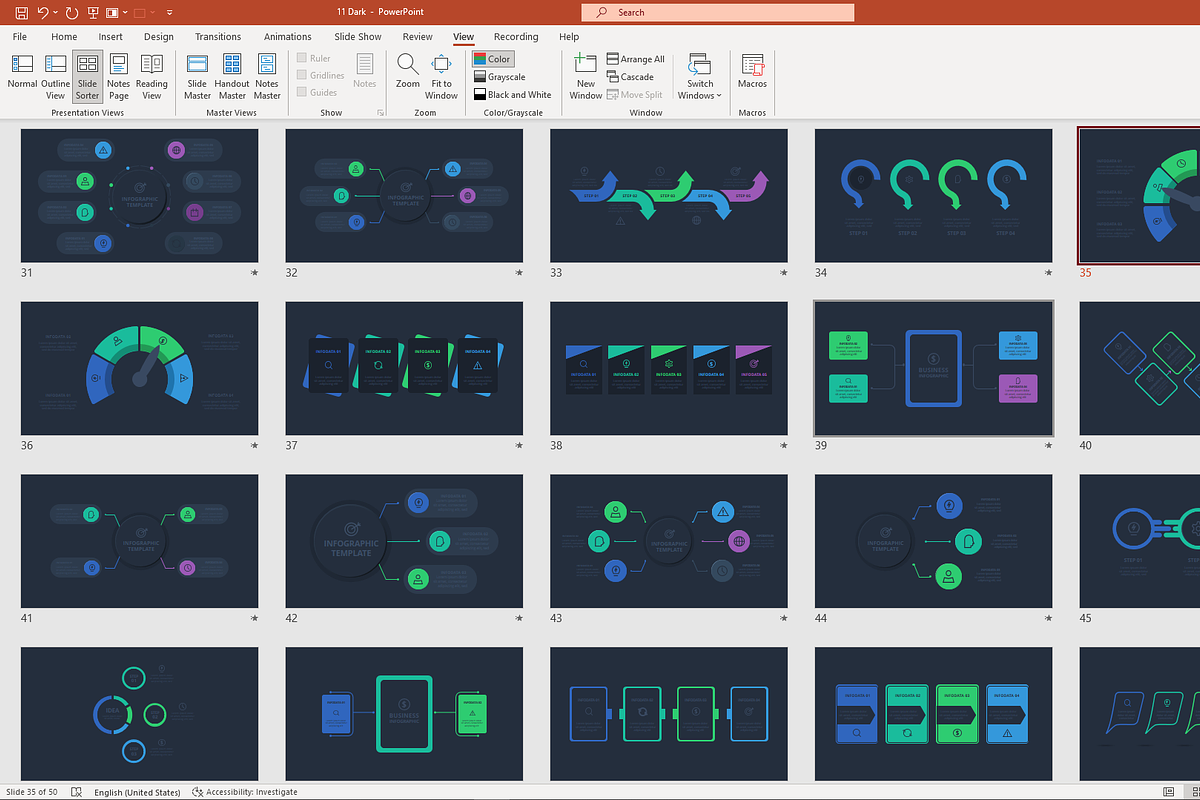Expand Customize Quick Access Toolbar arrow
1200x800 pixels.
pos(169,13)
